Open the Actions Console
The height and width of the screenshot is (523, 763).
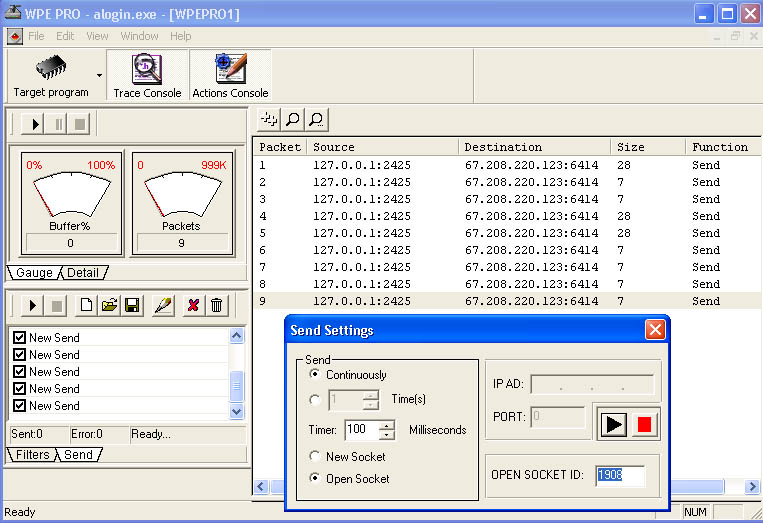tap(230, 76)
